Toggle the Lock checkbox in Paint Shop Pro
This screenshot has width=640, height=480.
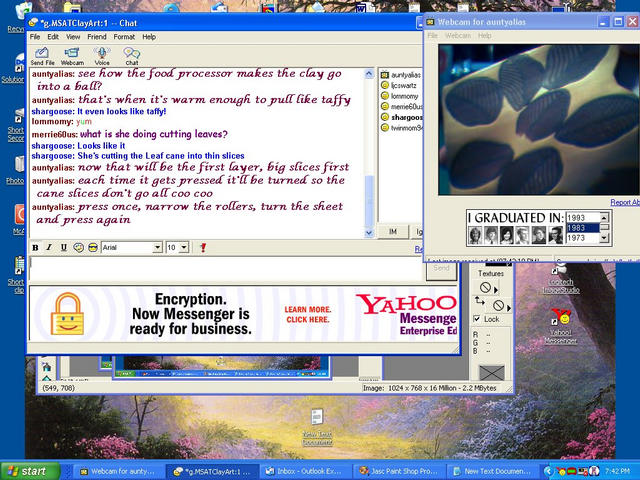476,319
